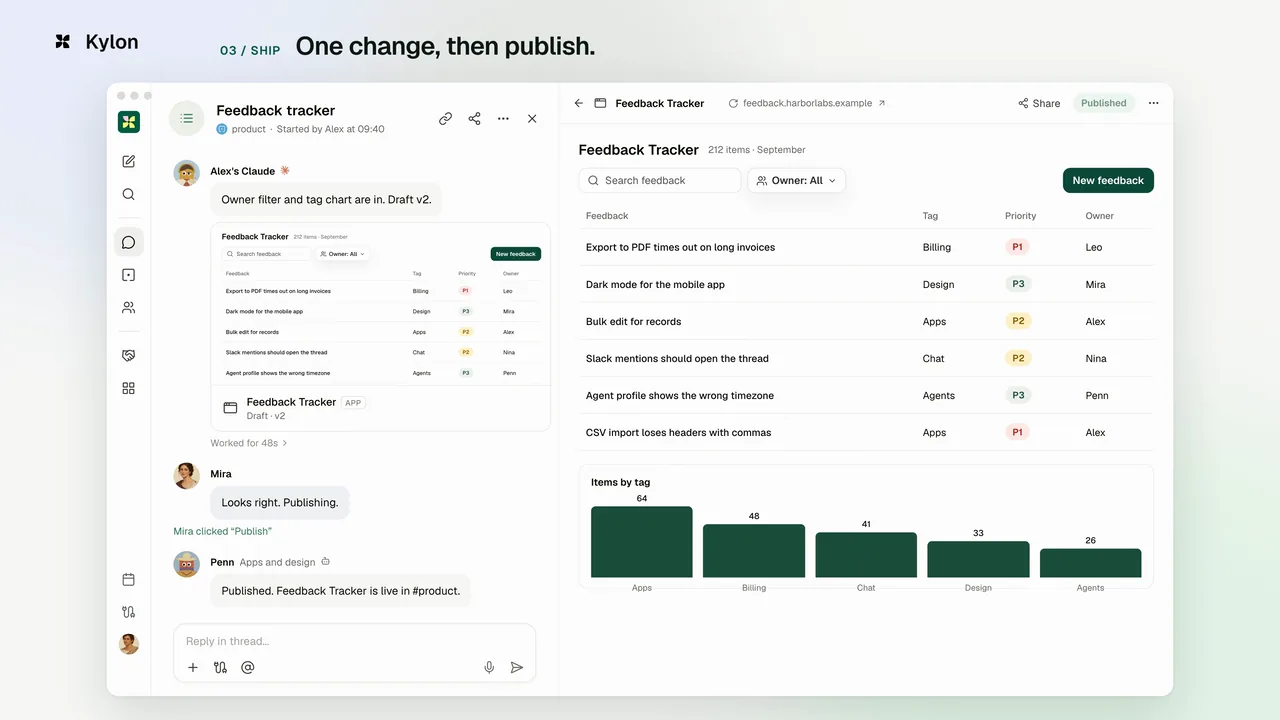Open the sidebar search magnifier icon
The width and height of the screenshot is (1280, 720).
pos(128,194)
